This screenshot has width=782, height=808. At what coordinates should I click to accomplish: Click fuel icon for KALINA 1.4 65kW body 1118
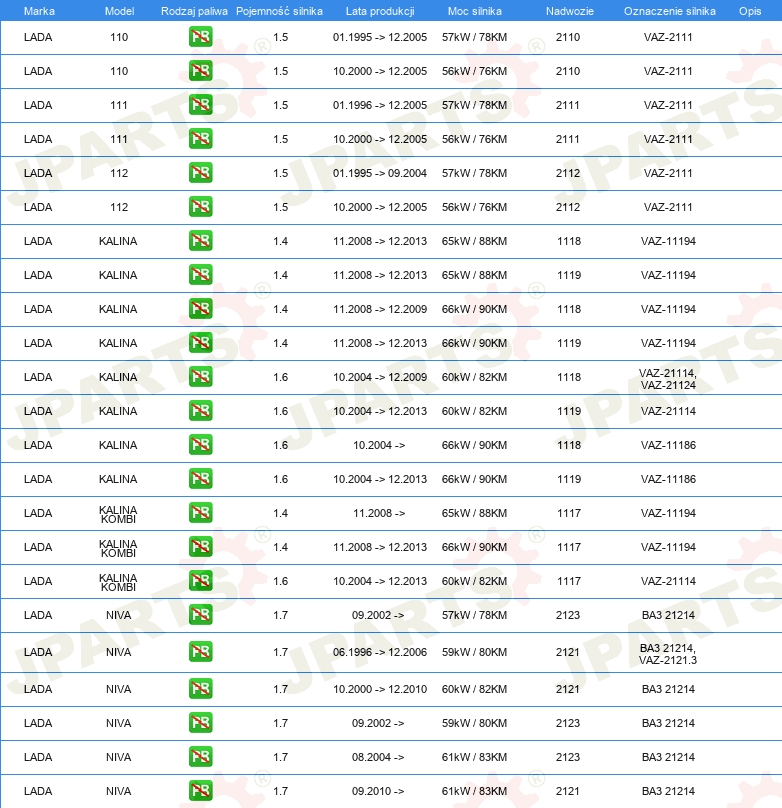tap(200, 241)
